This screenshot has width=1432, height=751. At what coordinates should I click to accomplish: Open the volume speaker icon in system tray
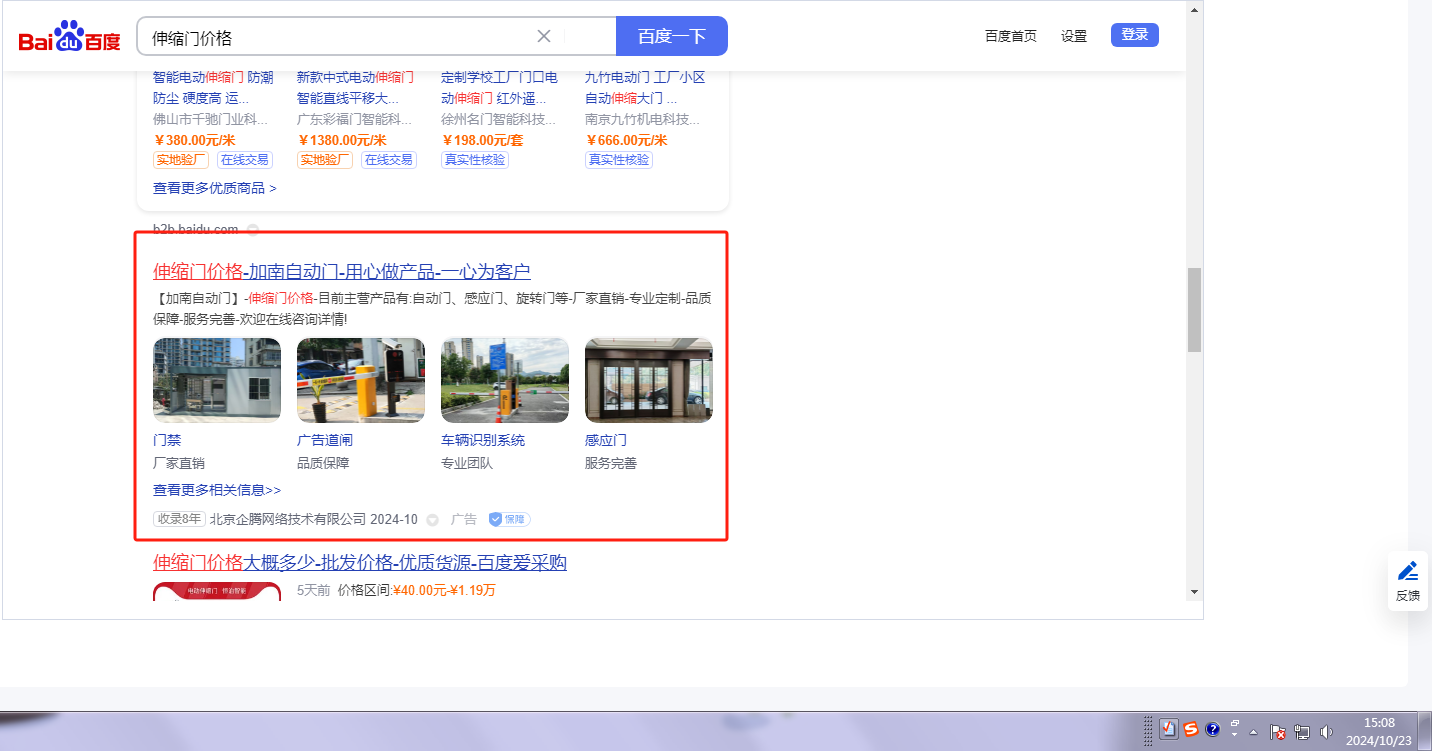coord(1326,732)
